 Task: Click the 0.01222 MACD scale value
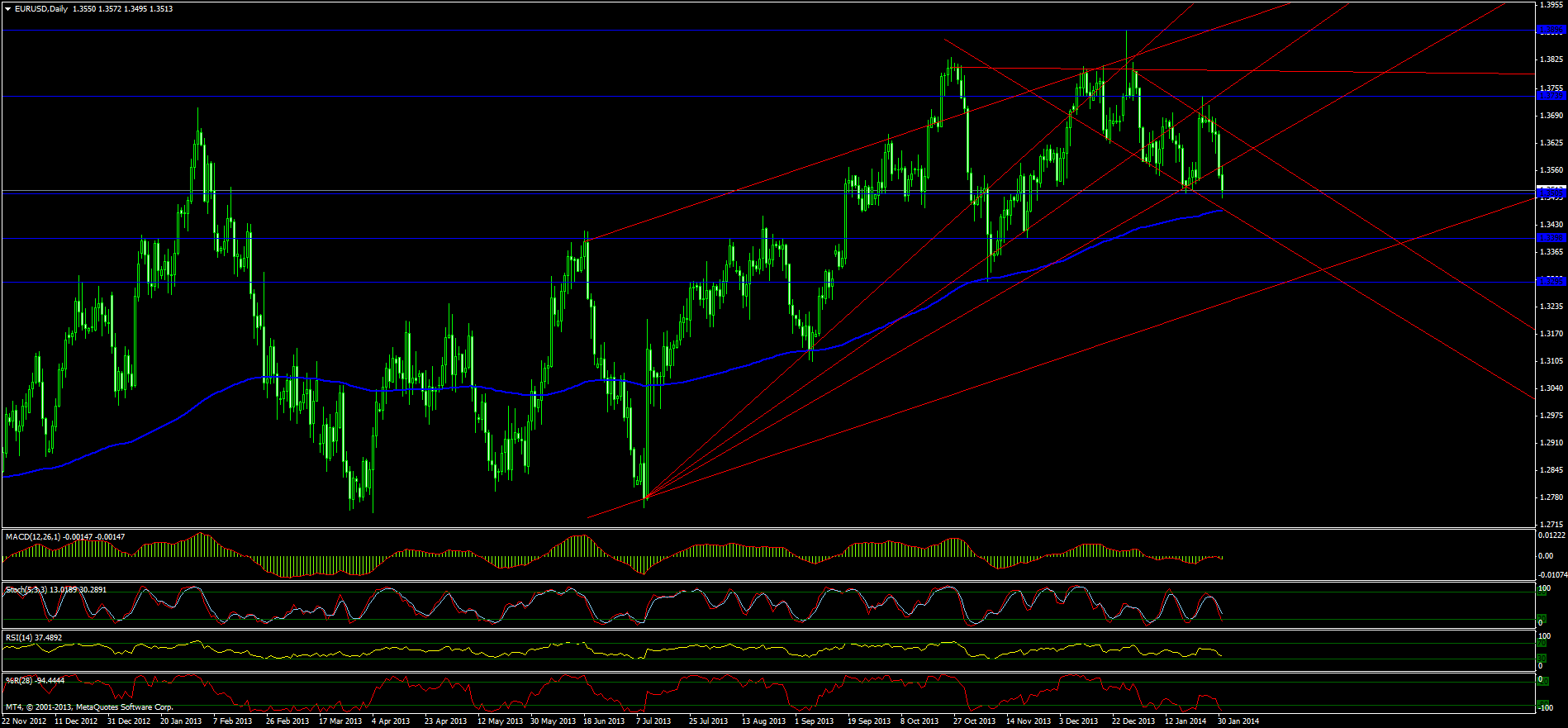coord(1551,535)
